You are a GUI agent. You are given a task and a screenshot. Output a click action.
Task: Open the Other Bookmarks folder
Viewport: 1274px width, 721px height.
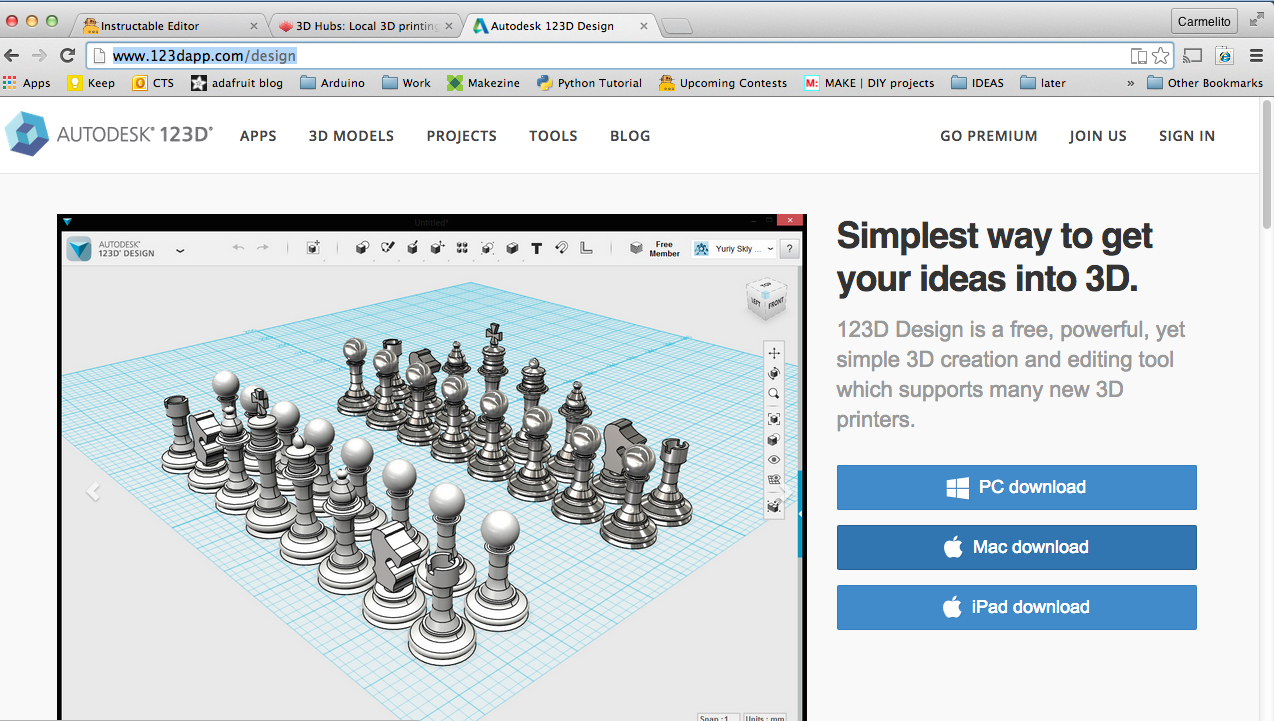[x=1205, y=83]
